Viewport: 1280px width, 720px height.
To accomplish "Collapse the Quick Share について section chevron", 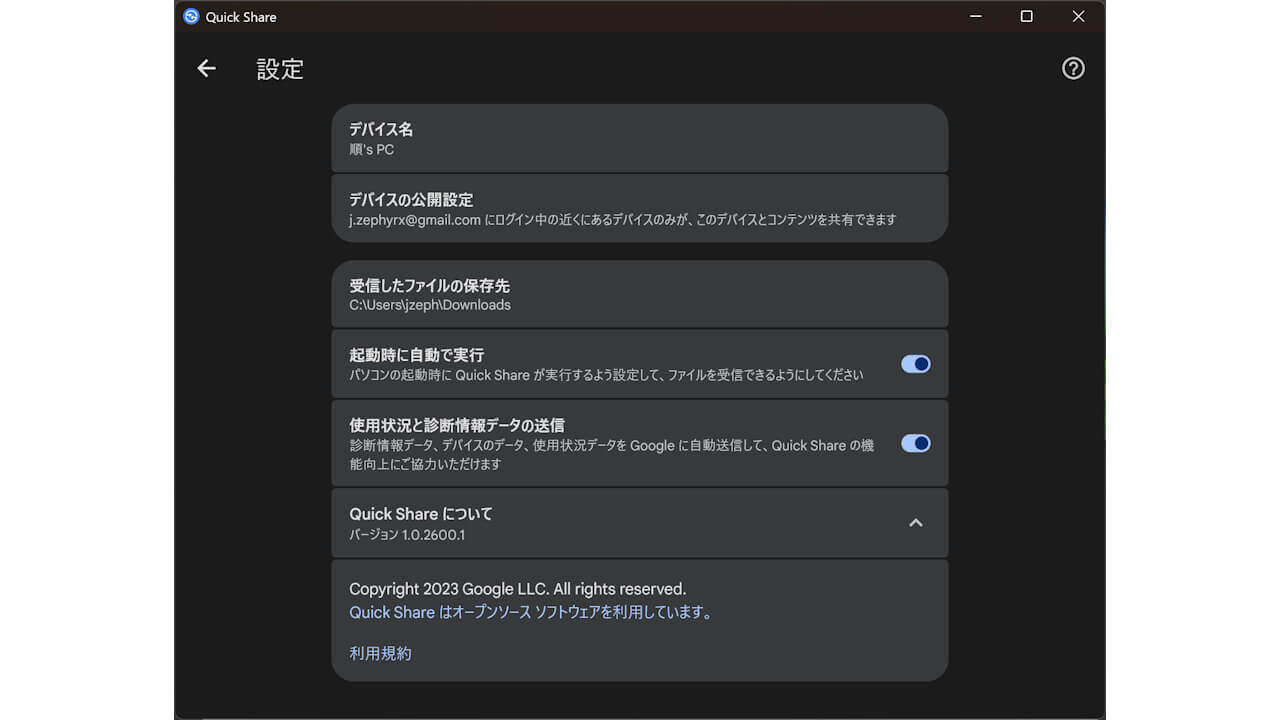I will 915,523.
